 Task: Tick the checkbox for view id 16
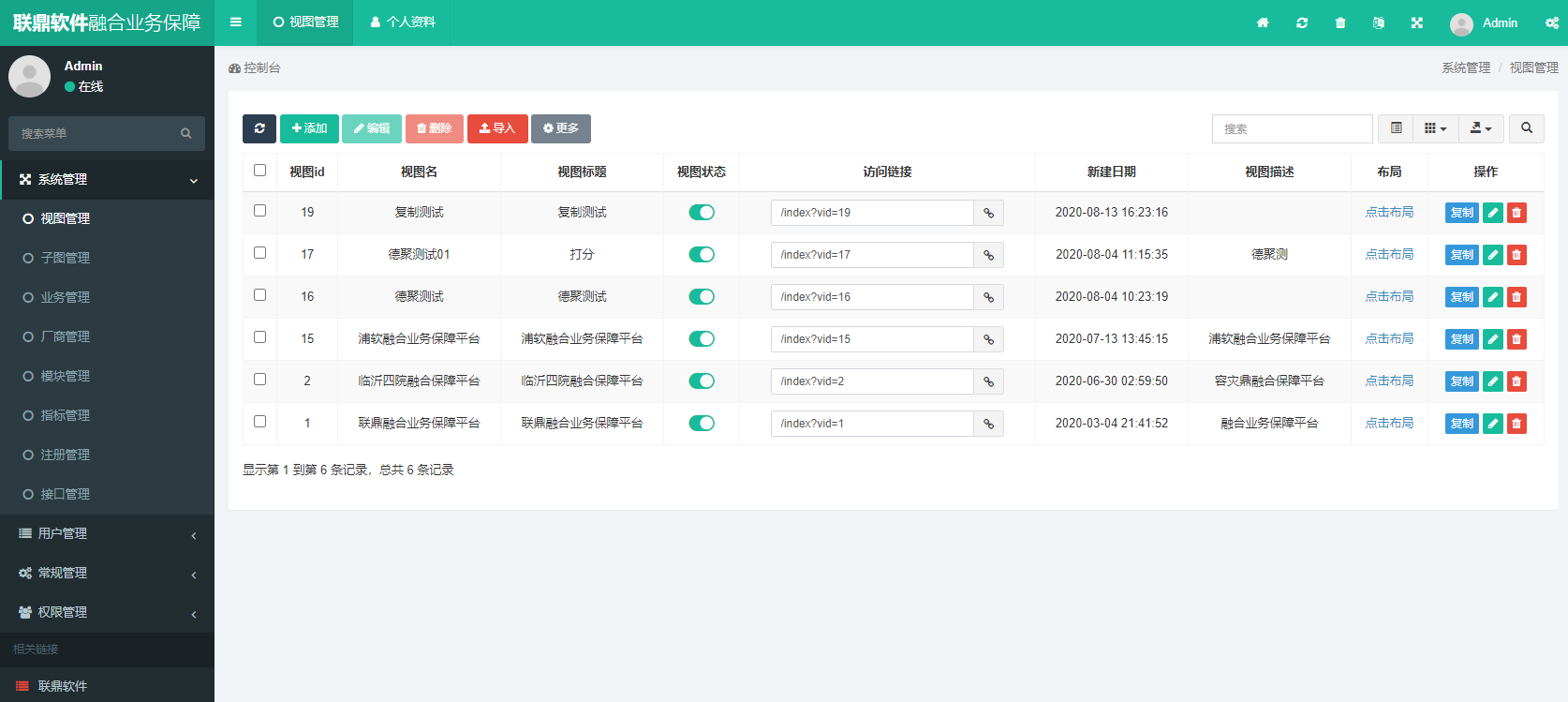pos(260,295)
